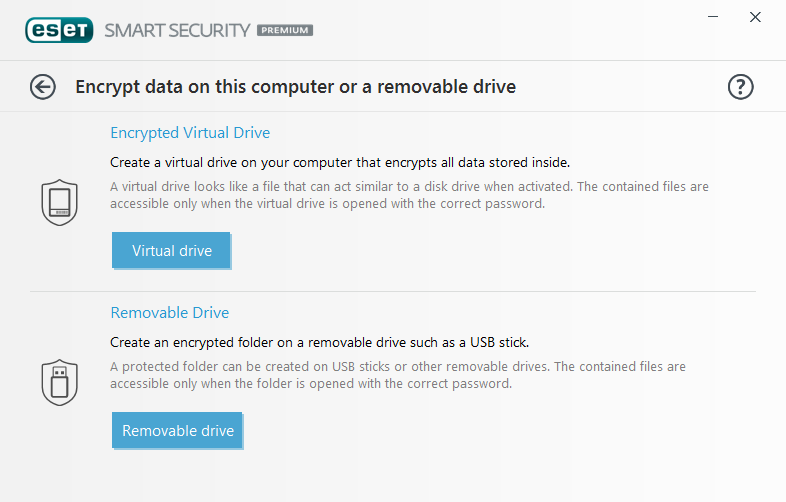786x502 pixels.
Task: Click the Removable drive button
Action: (177, 430)
